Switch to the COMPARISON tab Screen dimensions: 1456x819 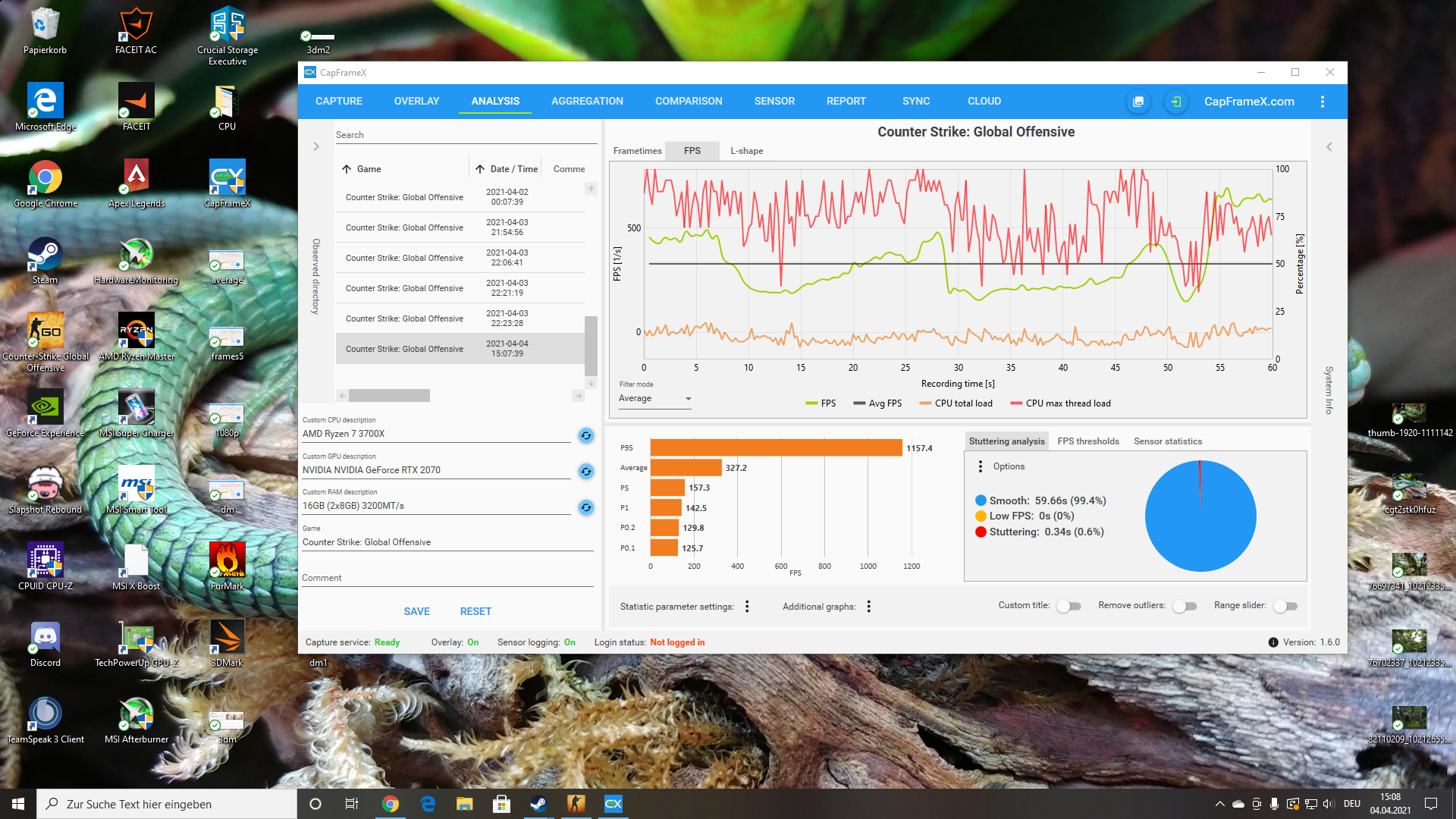click(x=688, y=101)
